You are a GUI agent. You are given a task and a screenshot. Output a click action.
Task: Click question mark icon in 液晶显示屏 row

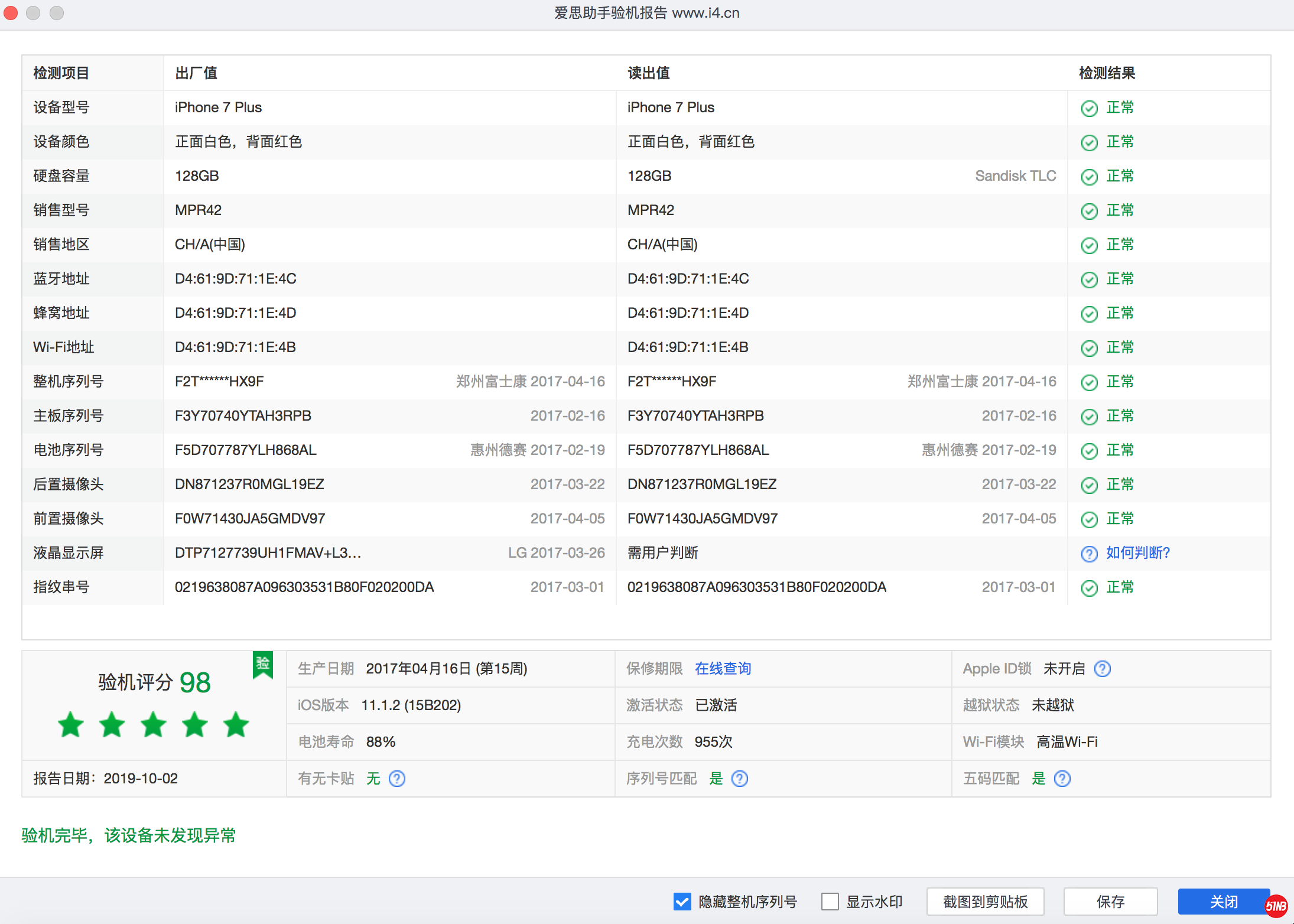(x=1089, y=554)
